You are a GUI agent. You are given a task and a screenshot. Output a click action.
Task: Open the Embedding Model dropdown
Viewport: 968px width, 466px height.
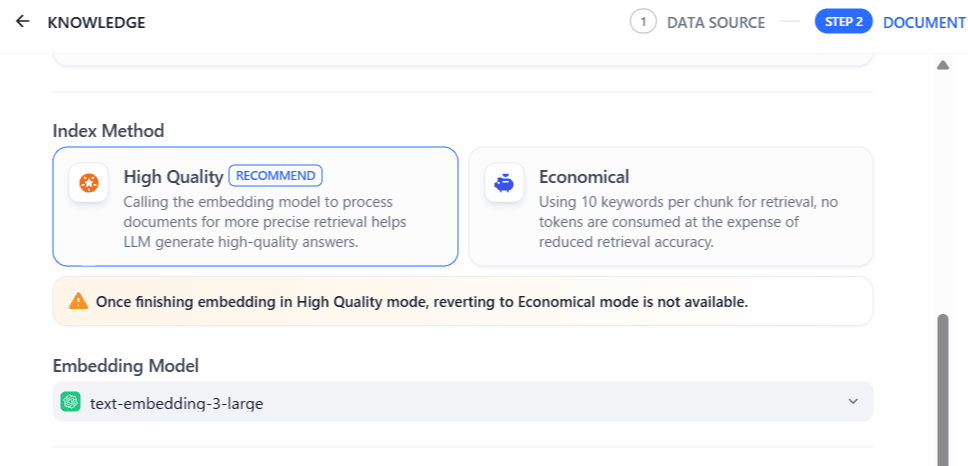pos(463,402)
